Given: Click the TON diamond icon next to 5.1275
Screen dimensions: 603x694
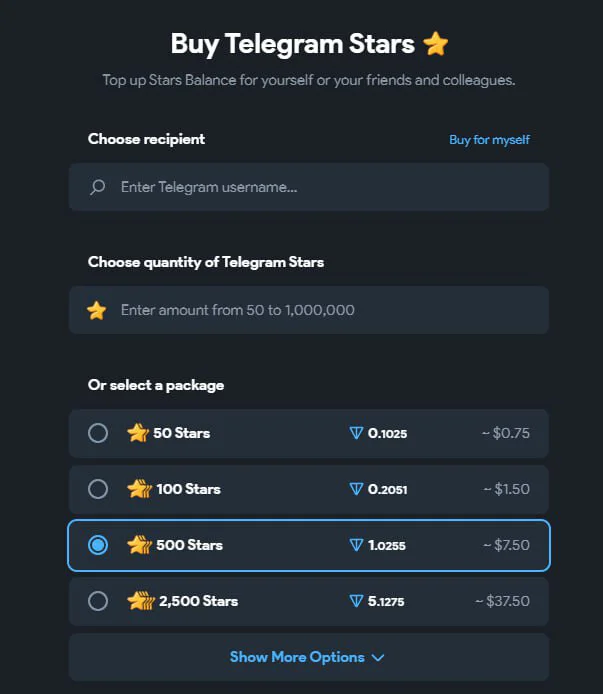Looking at the screenshot, I should tap(356, 601).
